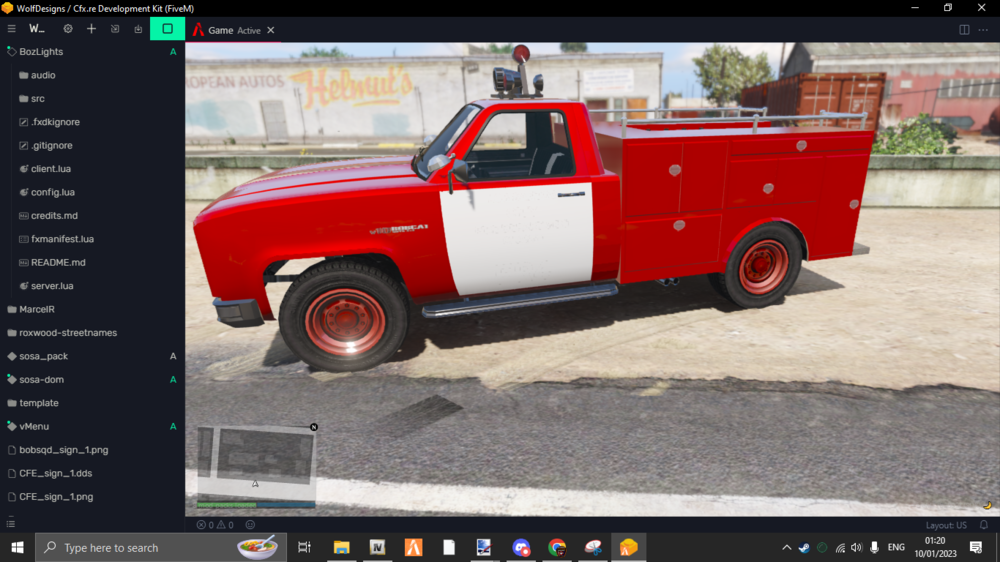Click the Type here to search box
Viewport: 1000px width, 562px height.
159,547
